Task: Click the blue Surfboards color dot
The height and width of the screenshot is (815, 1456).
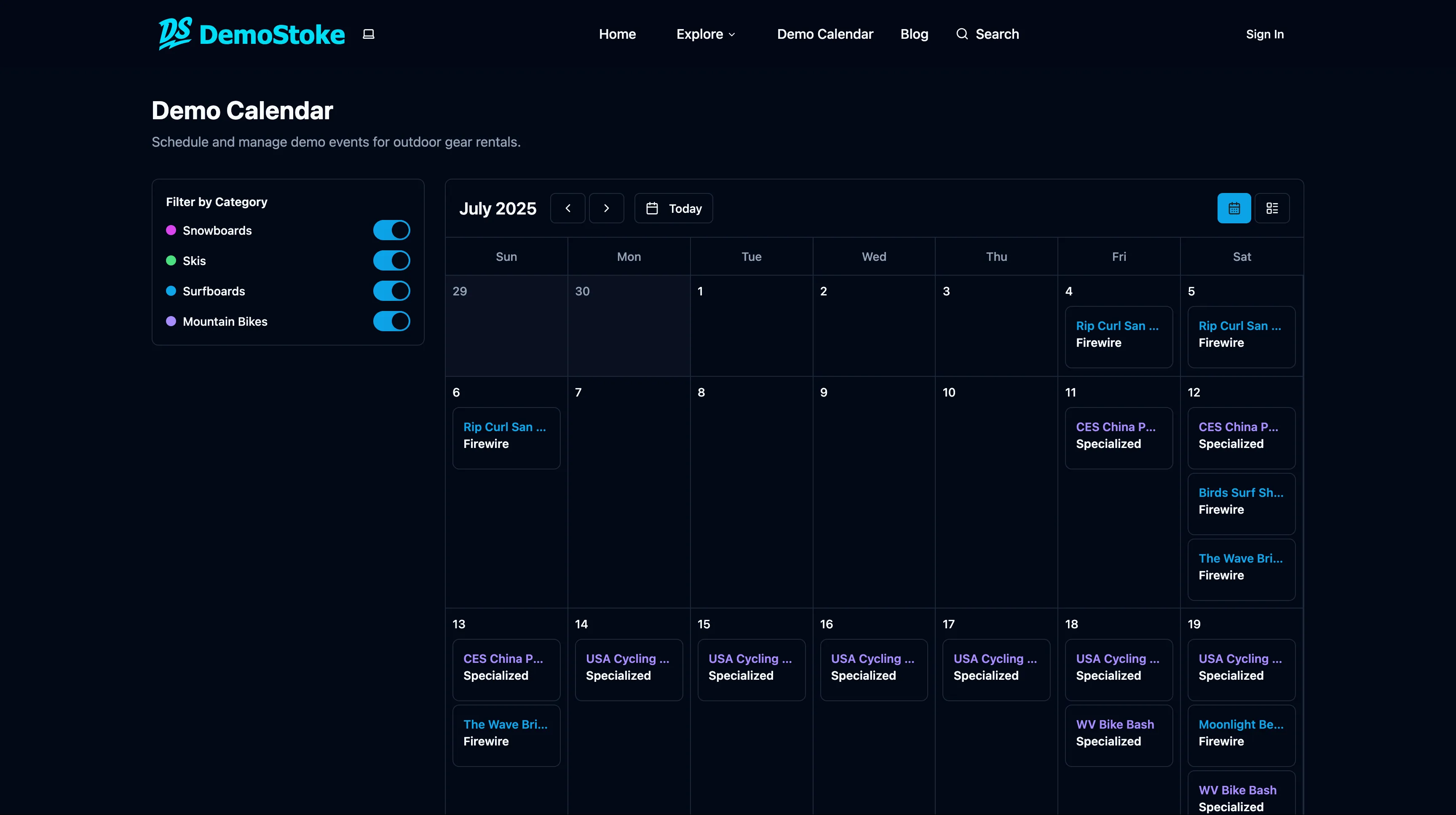Action: (171, 290)
